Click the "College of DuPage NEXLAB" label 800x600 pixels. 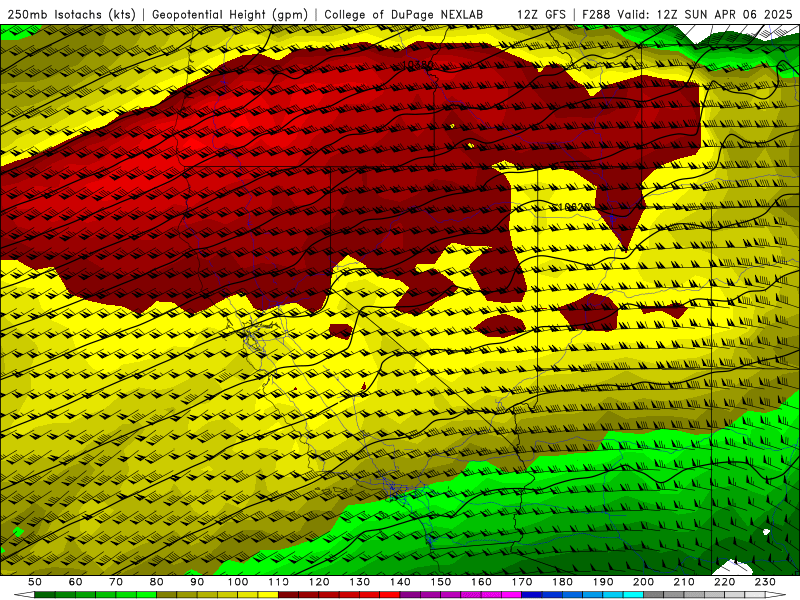point(404,15)
